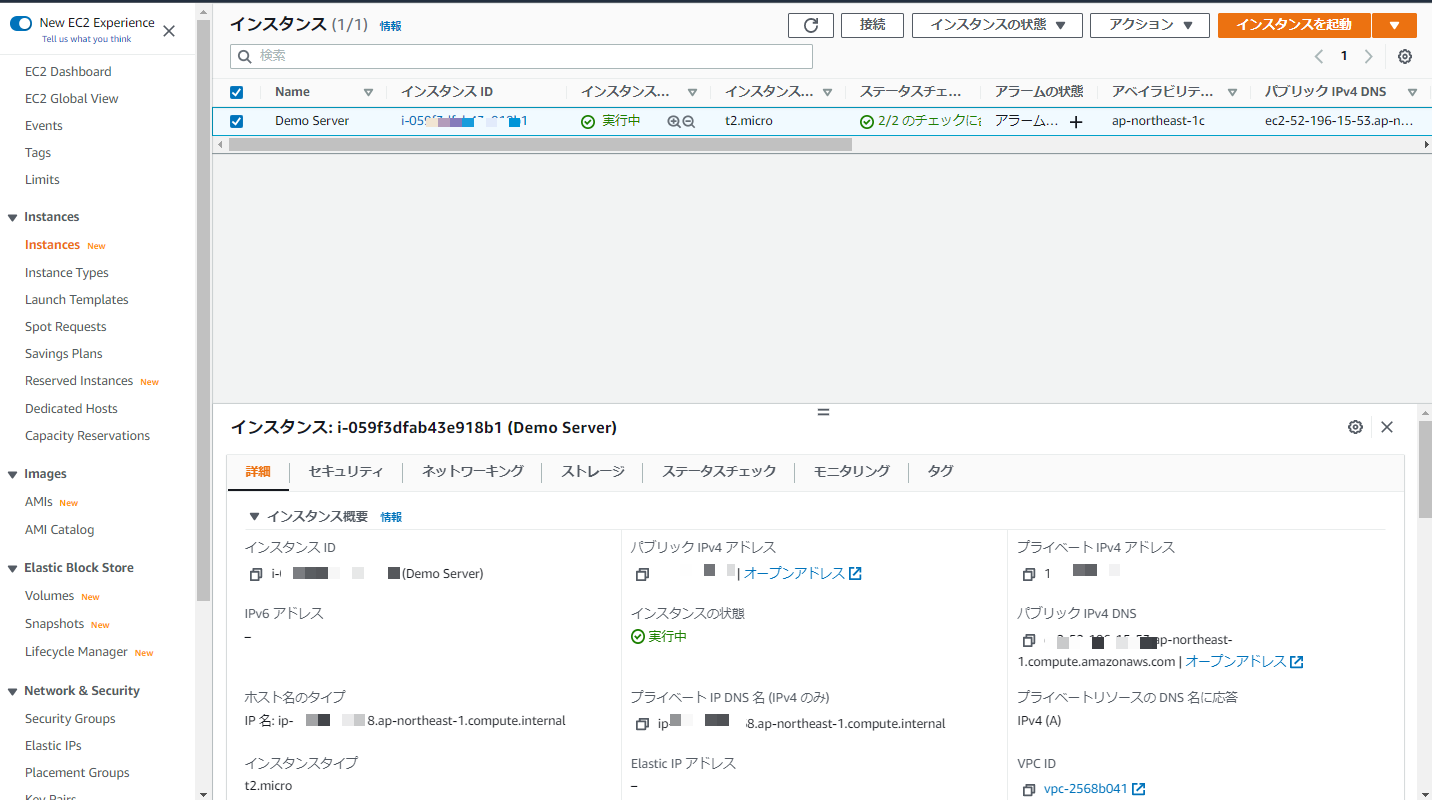Viewport: 1432px width, 800px height.
Task: Refresh the instance list
Action: coord(810,25)
